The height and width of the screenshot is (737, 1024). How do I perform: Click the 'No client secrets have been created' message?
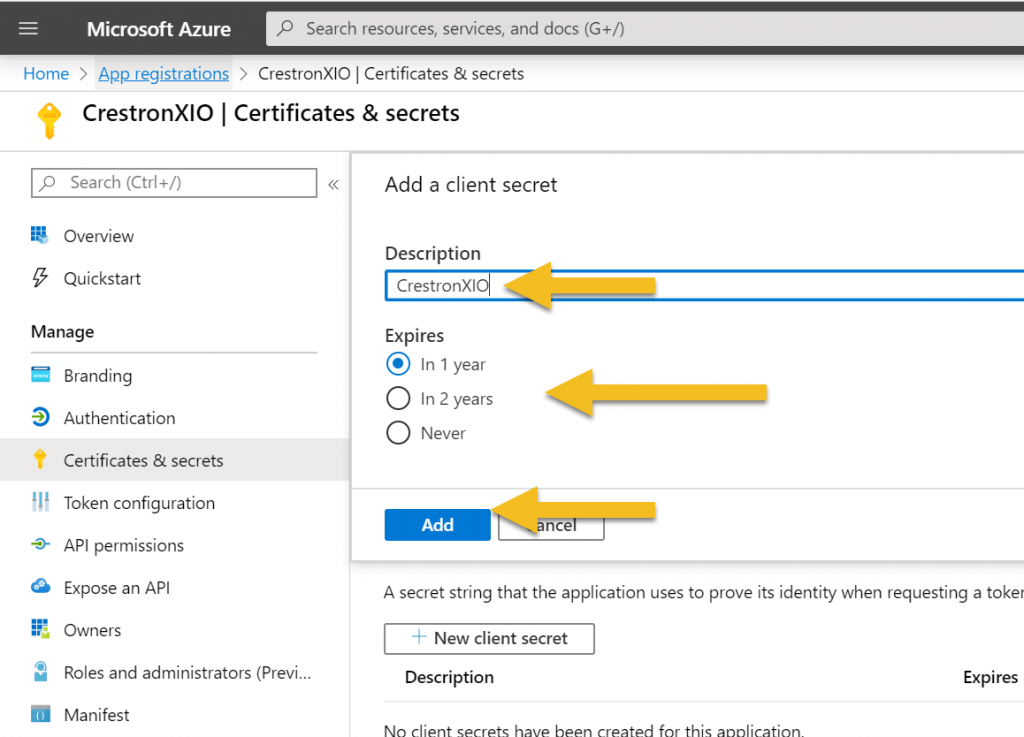coord(594,730)
